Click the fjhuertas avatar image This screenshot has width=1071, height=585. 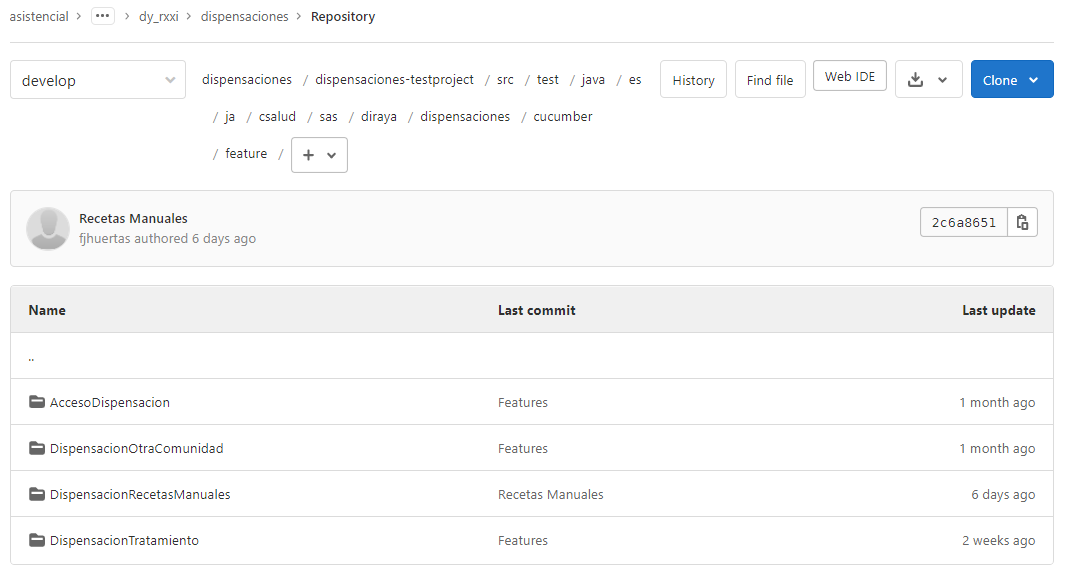click(x=48, y=228)
